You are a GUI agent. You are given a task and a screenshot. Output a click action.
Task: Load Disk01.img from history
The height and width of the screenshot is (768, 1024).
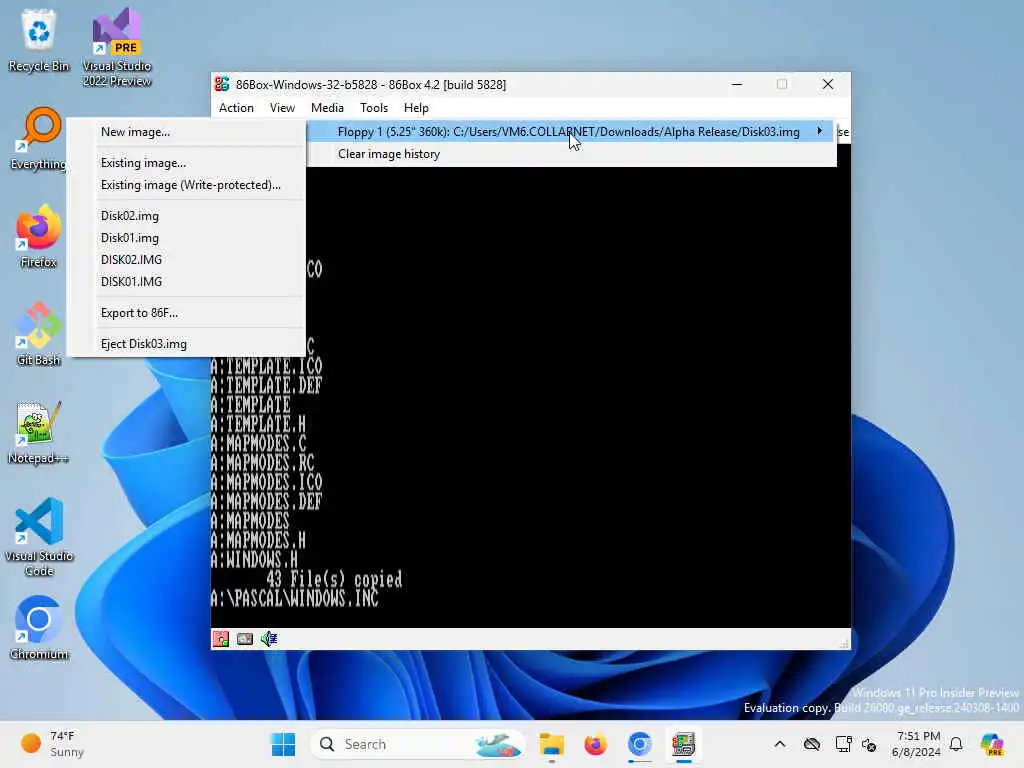(x=187, y=238)
